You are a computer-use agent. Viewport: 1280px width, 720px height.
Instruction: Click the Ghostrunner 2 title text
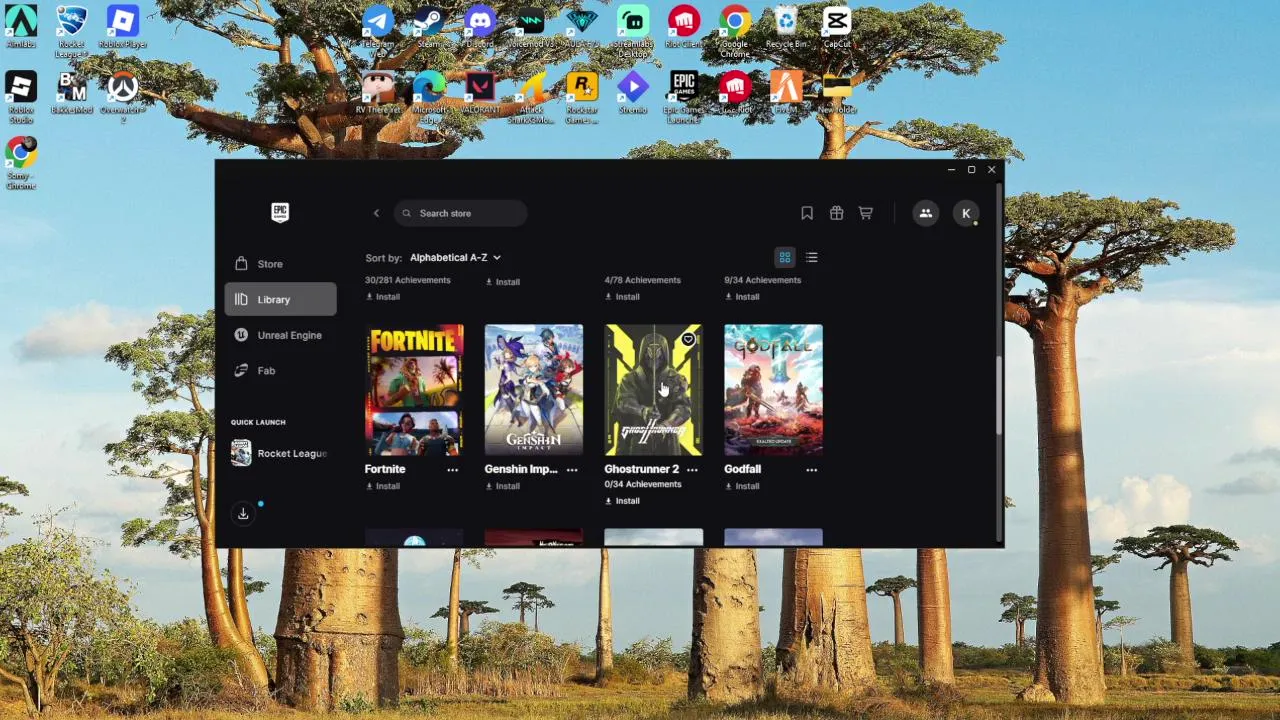tap(641, 469)
